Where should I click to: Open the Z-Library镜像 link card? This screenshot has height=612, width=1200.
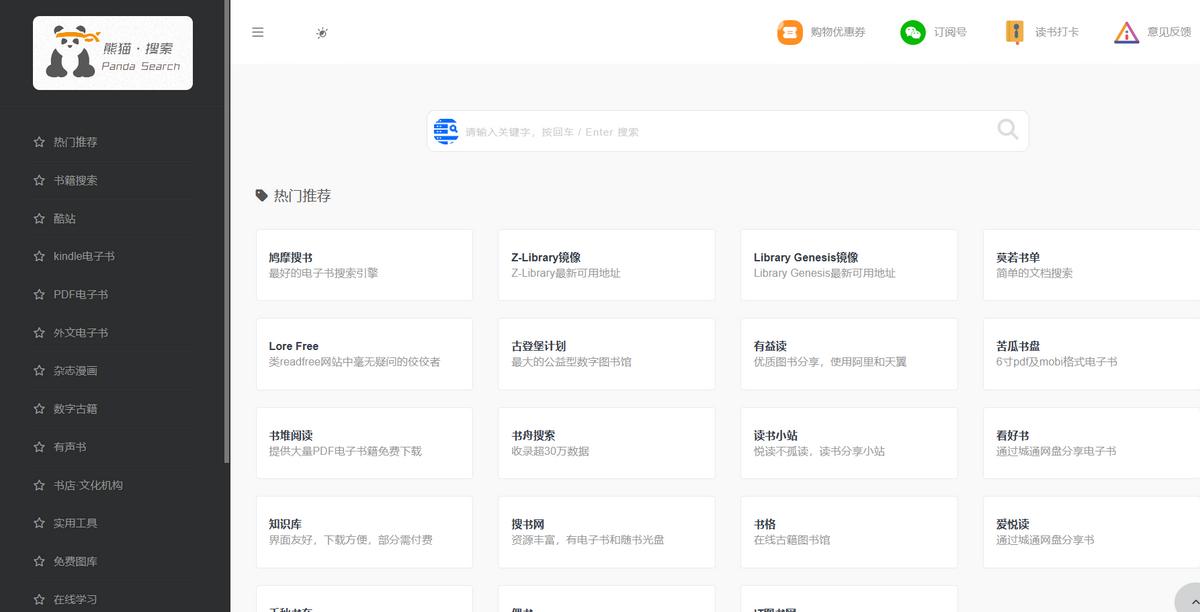tap(606, 264)
